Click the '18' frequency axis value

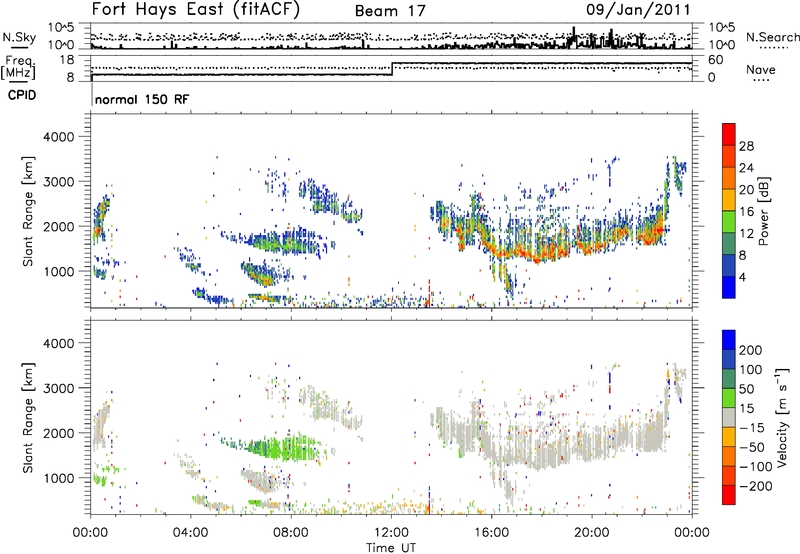[67, 60]
